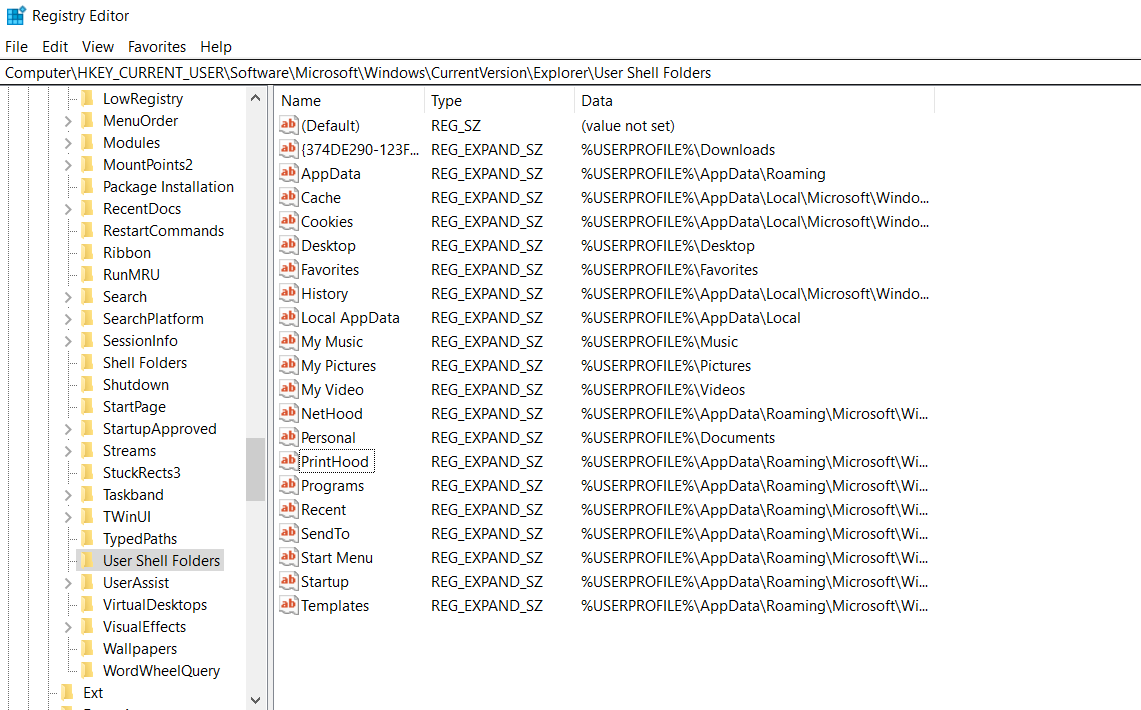The width and height of the screenshot is (1141, 710).
Task: Select the Shell Folders key
Action: point(145,362)
